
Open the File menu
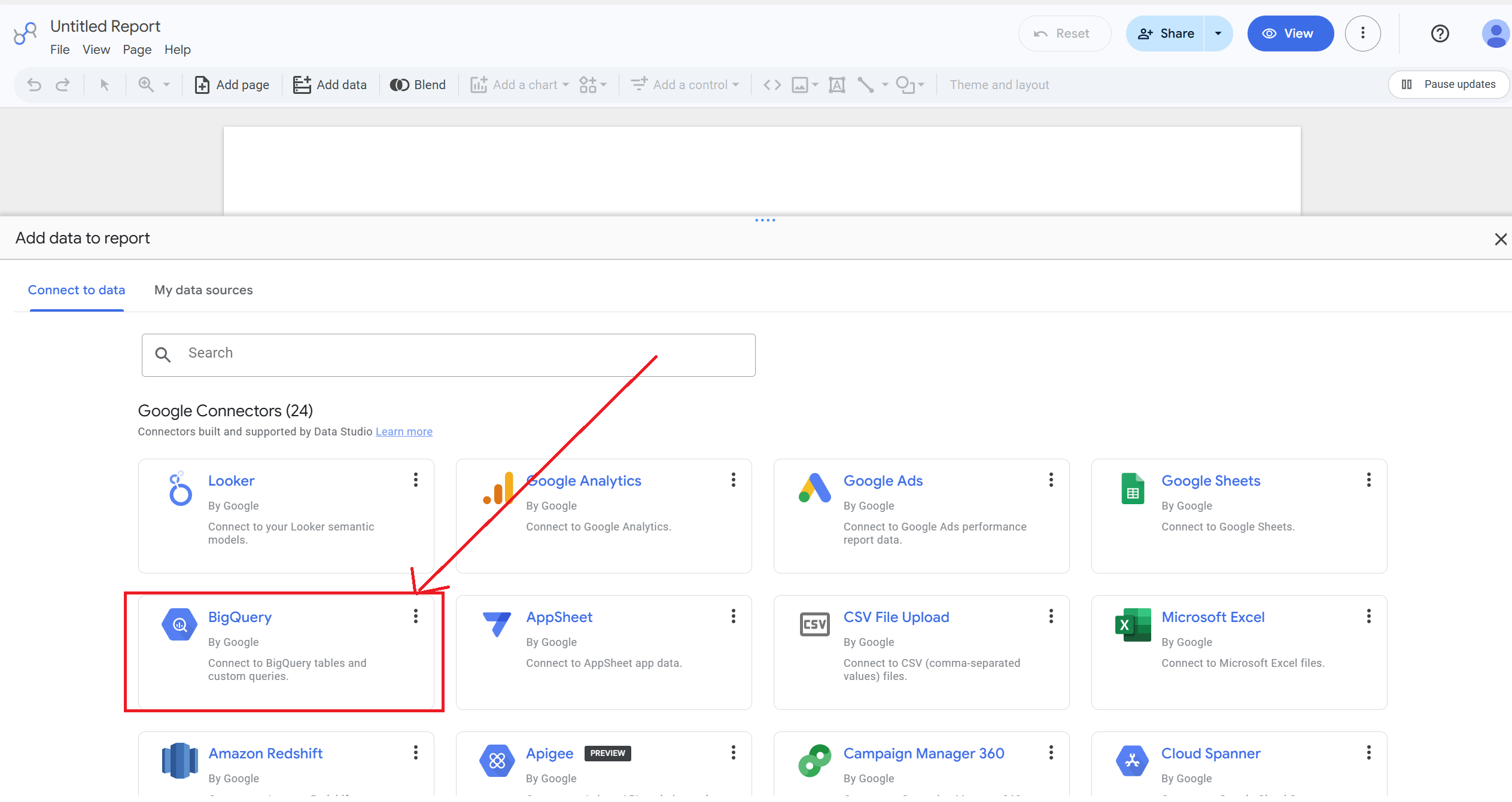(x=60, y=50)
